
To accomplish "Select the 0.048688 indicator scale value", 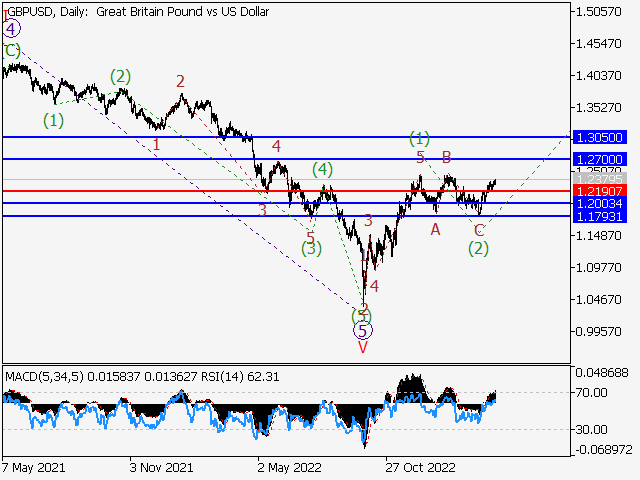I will (602, 373).
